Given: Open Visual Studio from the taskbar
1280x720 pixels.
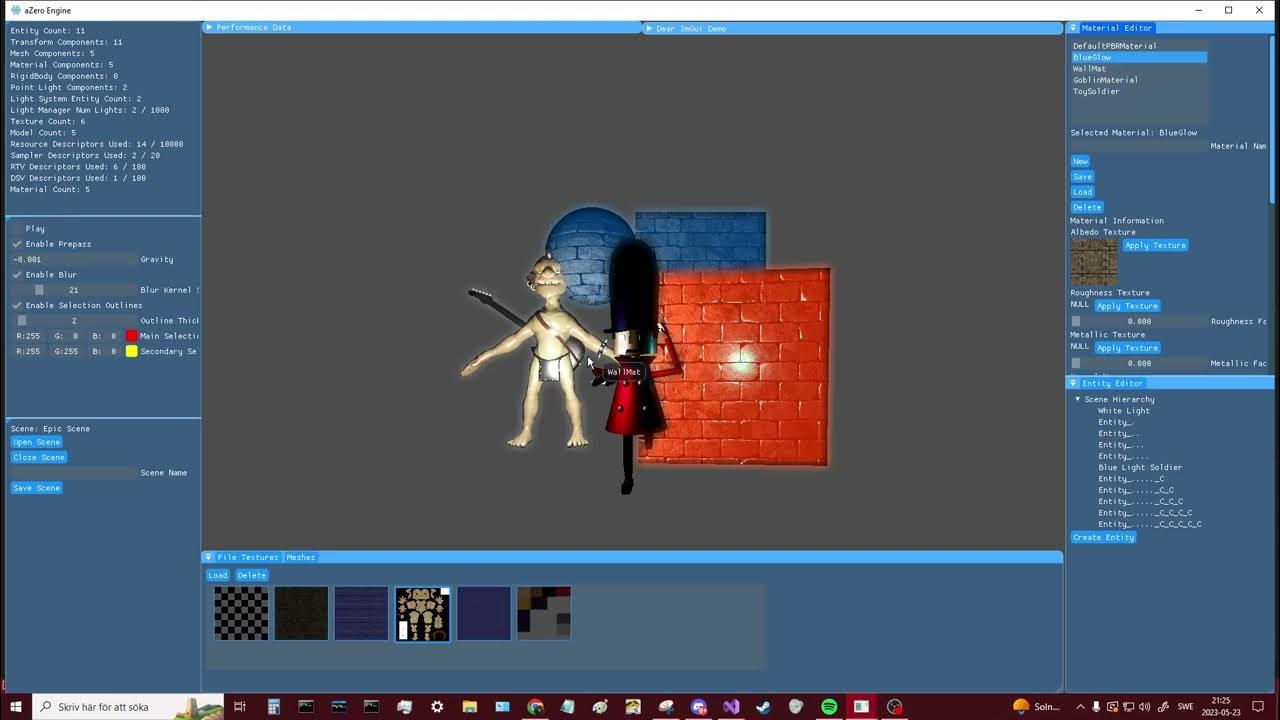Looking at the screenshot, I should (731, 706).
